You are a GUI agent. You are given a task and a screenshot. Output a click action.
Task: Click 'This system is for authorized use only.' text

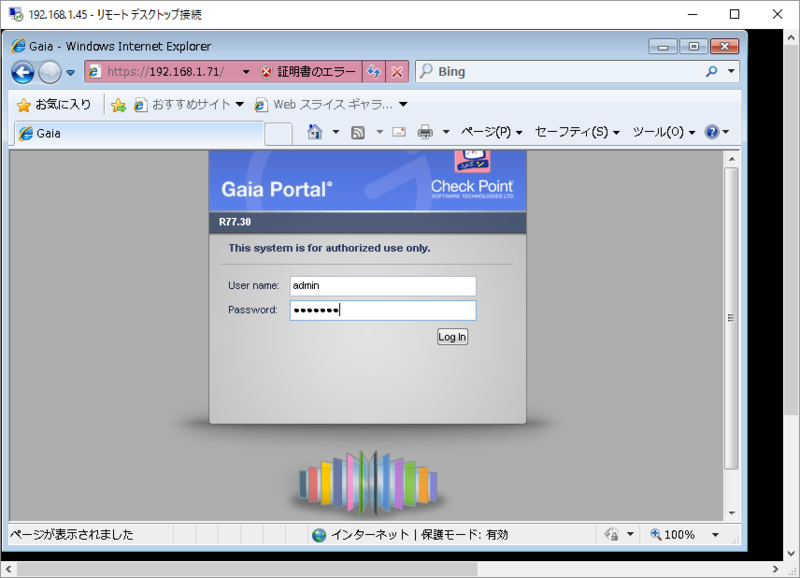[x=329, y=248]
